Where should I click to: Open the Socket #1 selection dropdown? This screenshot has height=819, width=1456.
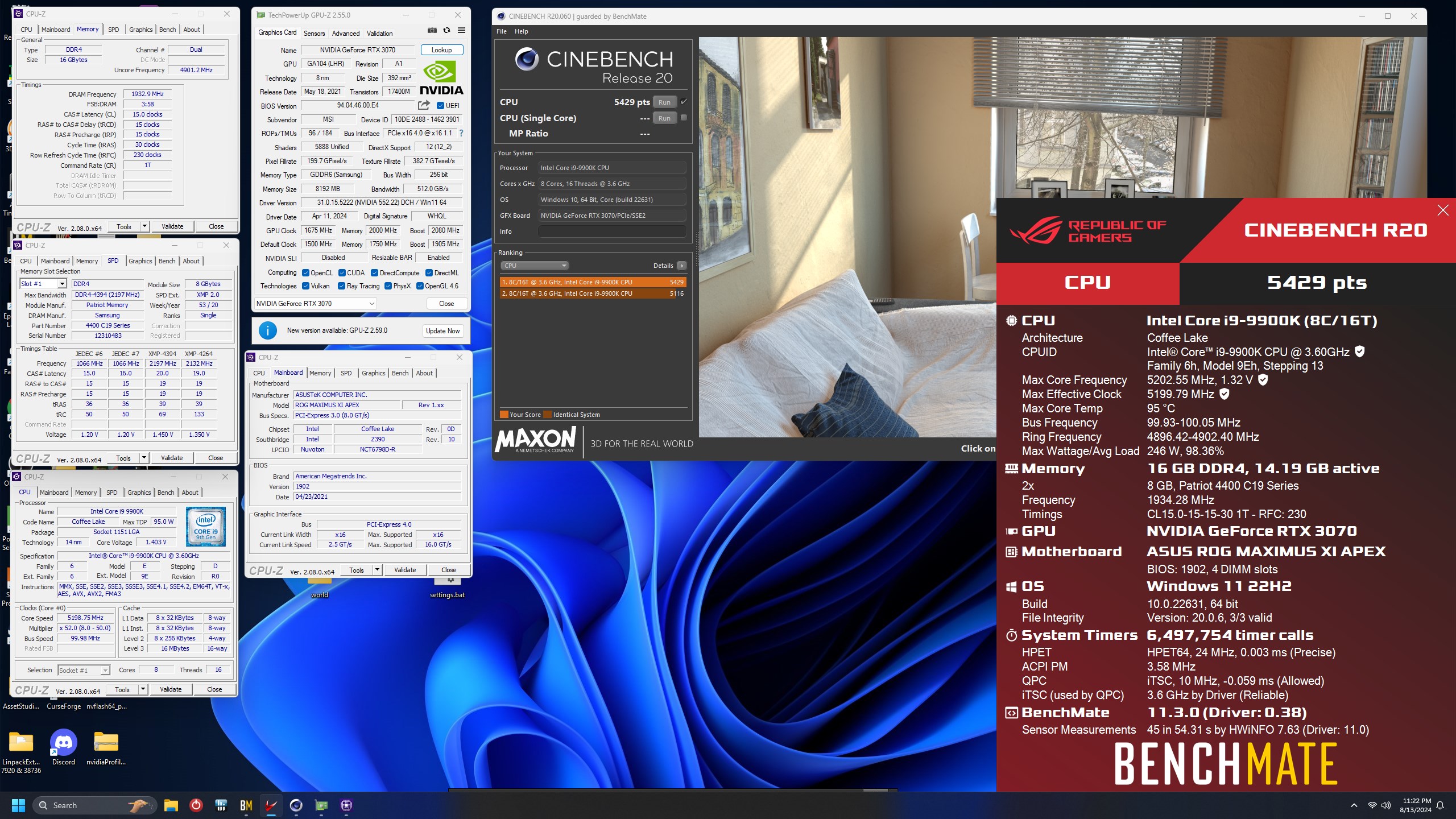point(84,671)
